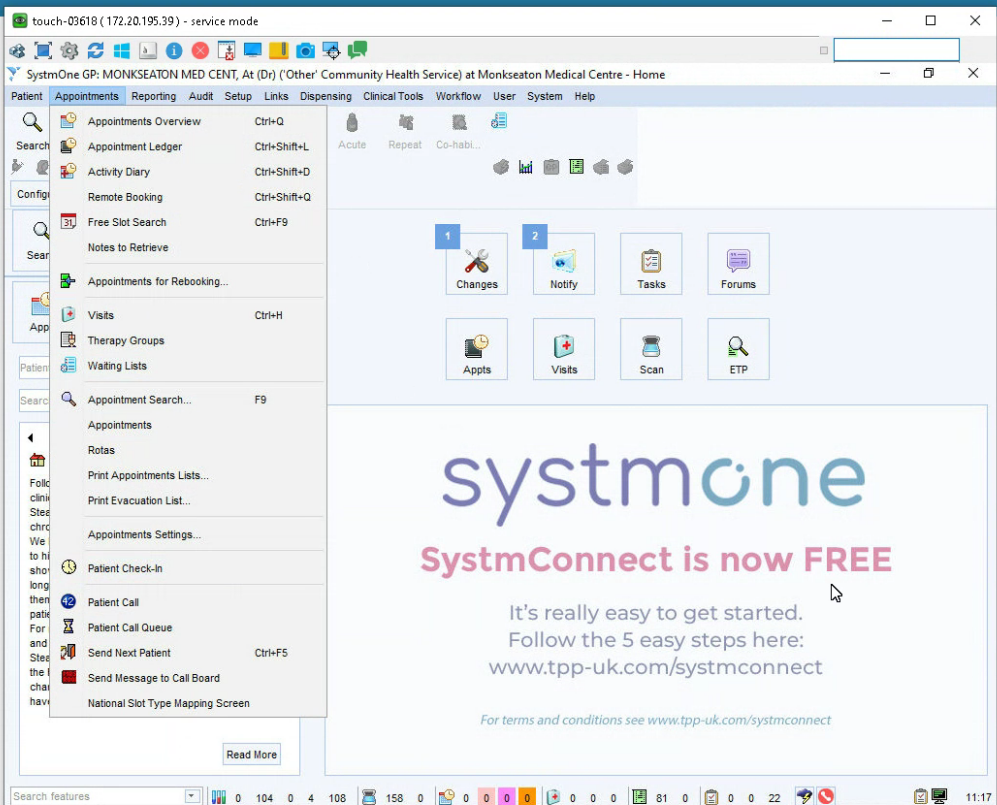The width and height of the screenshot is (997, 805).
Task: Open National Slot Type Mapping Screen
Action: click(188, 703)
